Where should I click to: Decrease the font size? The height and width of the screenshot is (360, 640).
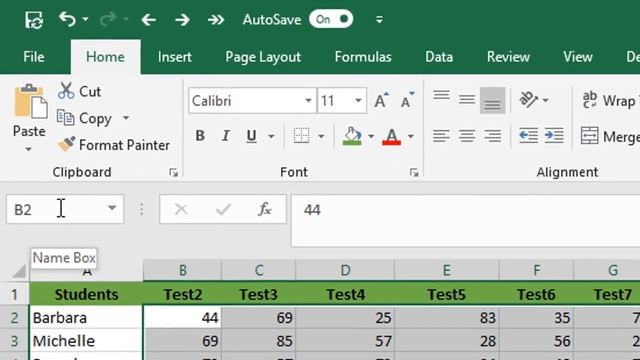pyautogui.click(x=407, y=100)
